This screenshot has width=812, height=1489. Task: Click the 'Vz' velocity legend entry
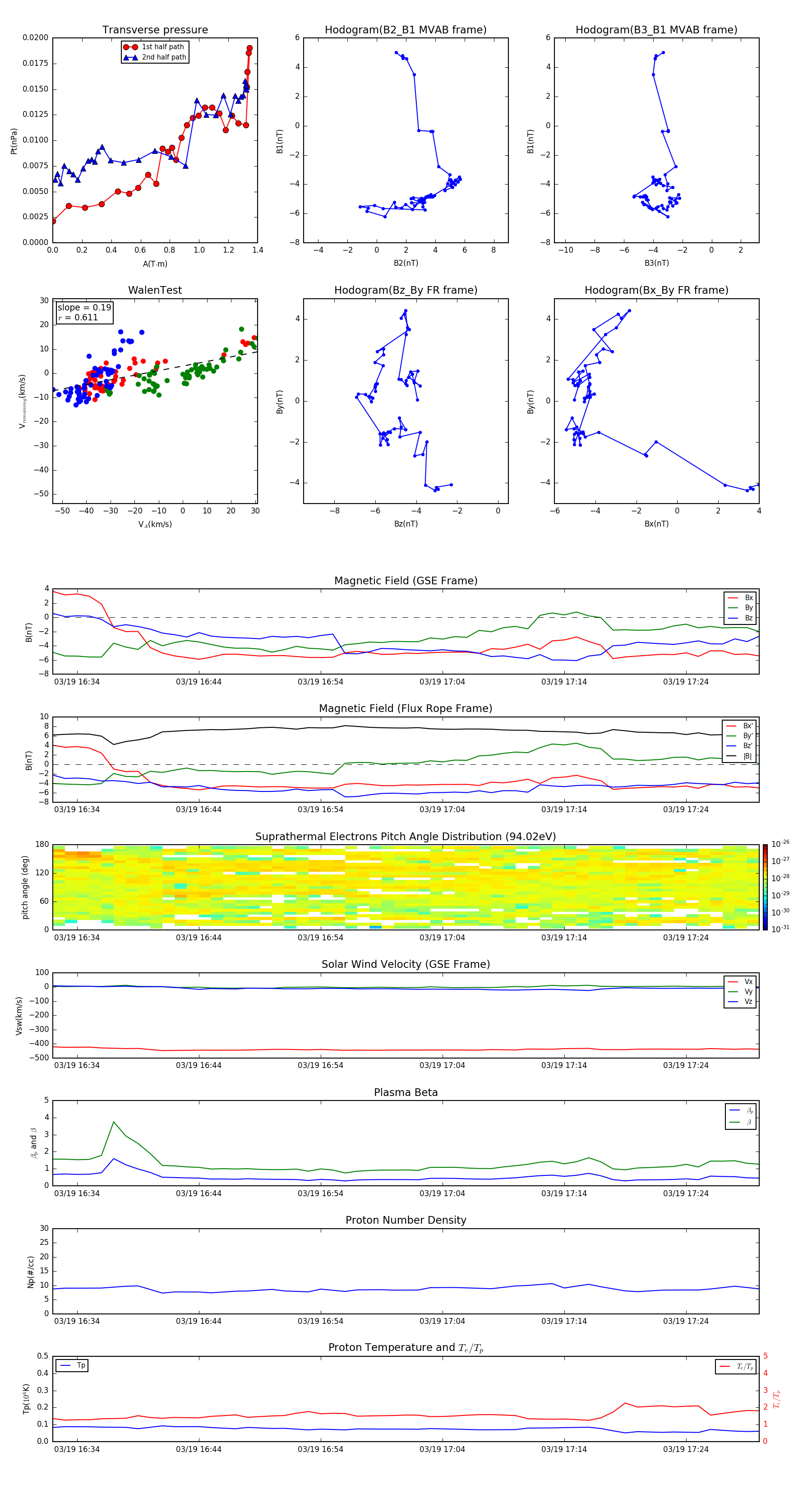pos(740,1002)
